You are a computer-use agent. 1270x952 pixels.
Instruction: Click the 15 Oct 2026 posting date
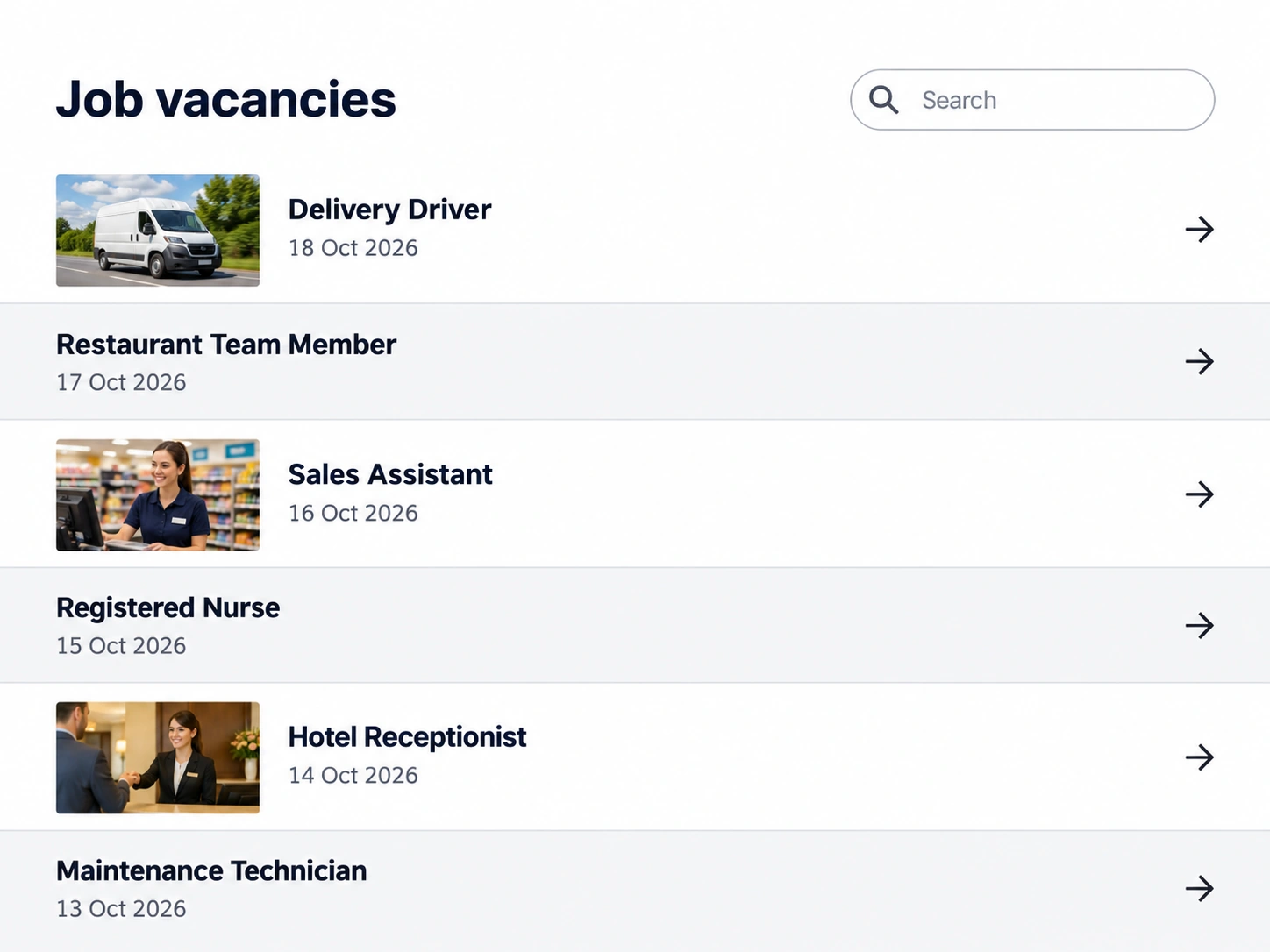(121, 645)
